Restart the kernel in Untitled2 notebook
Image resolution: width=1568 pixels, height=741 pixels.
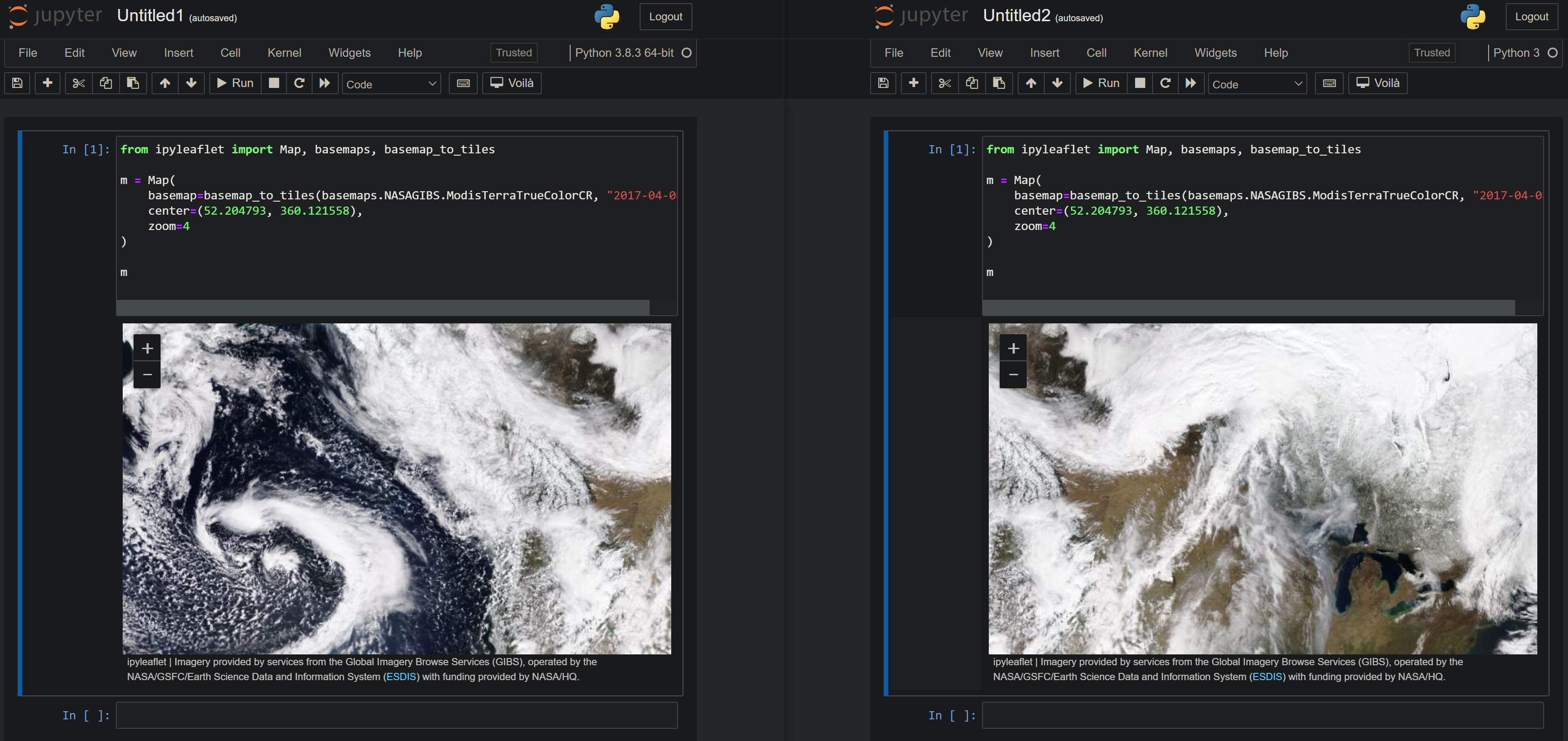[x=1165, y=83]
